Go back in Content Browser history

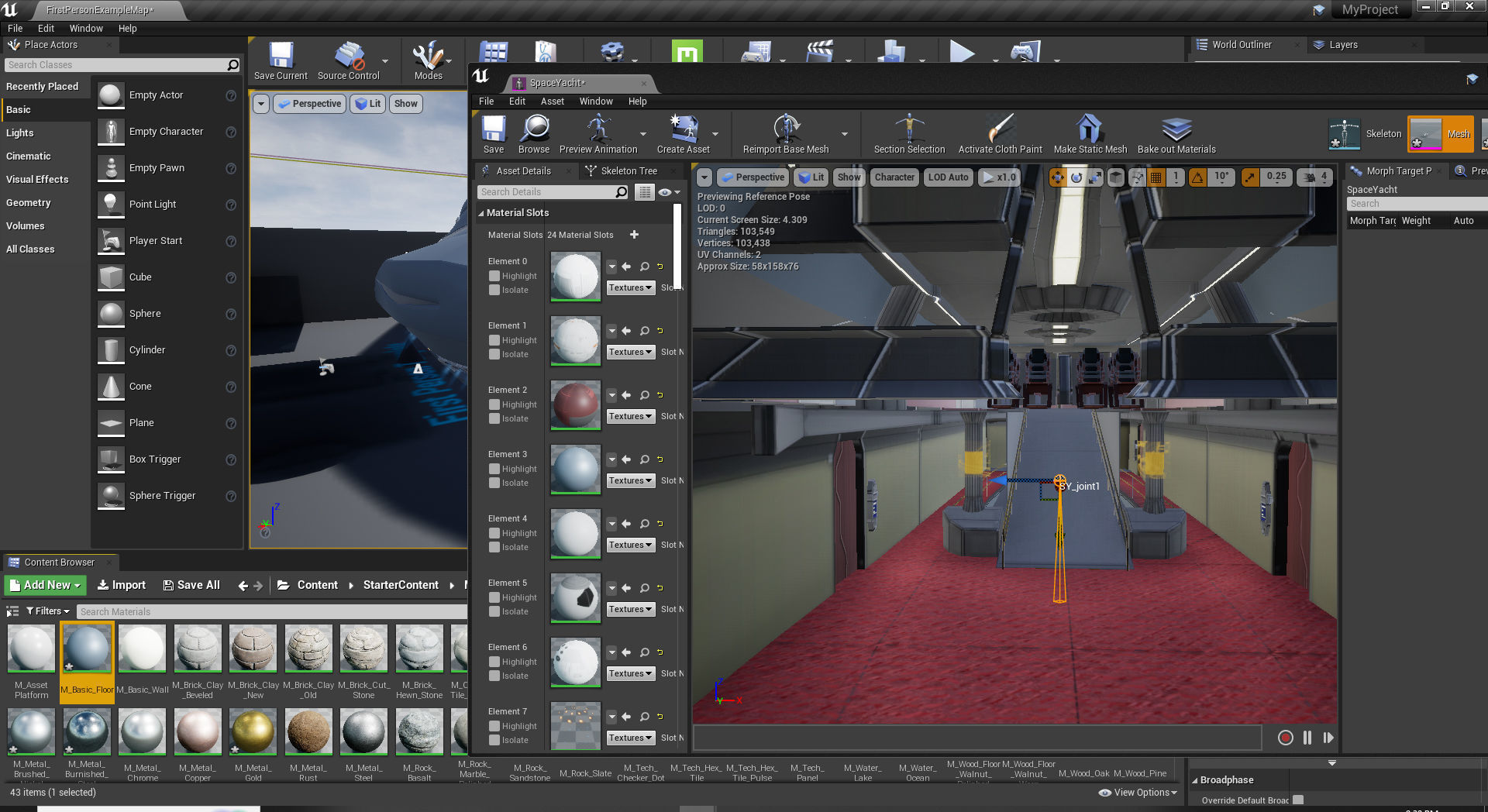(x=243, y=586)
